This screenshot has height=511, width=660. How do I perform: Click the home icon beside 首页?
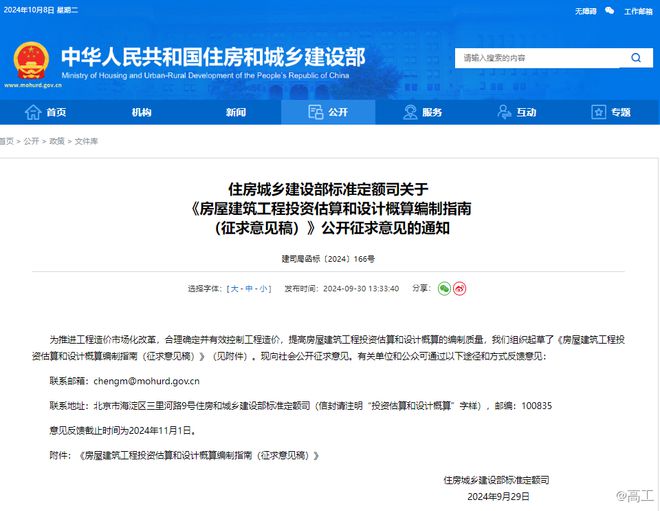pyautogui.click(x=33, y=112)
